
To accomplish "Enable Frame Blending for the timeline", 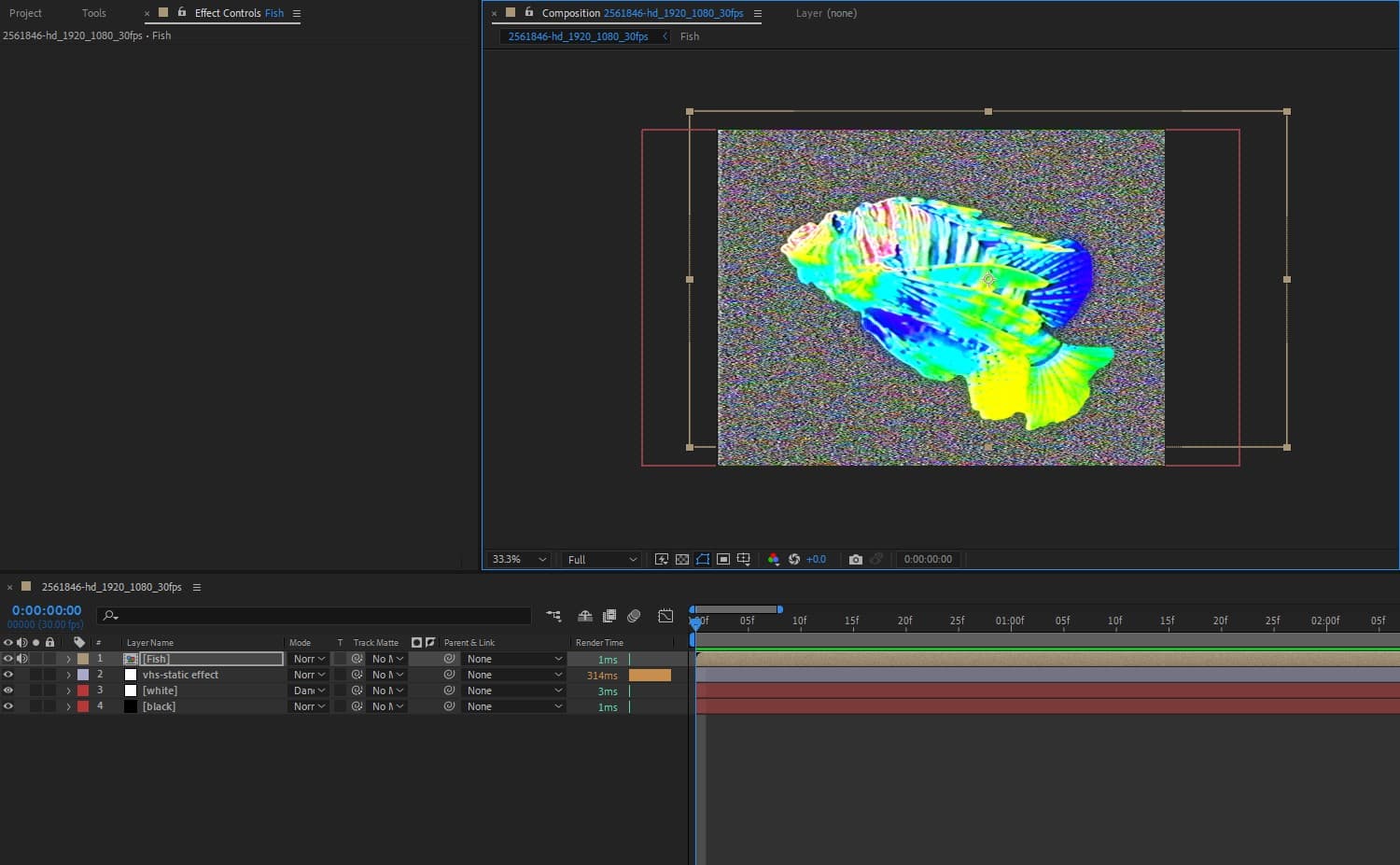I will click(x=609, y=616).
